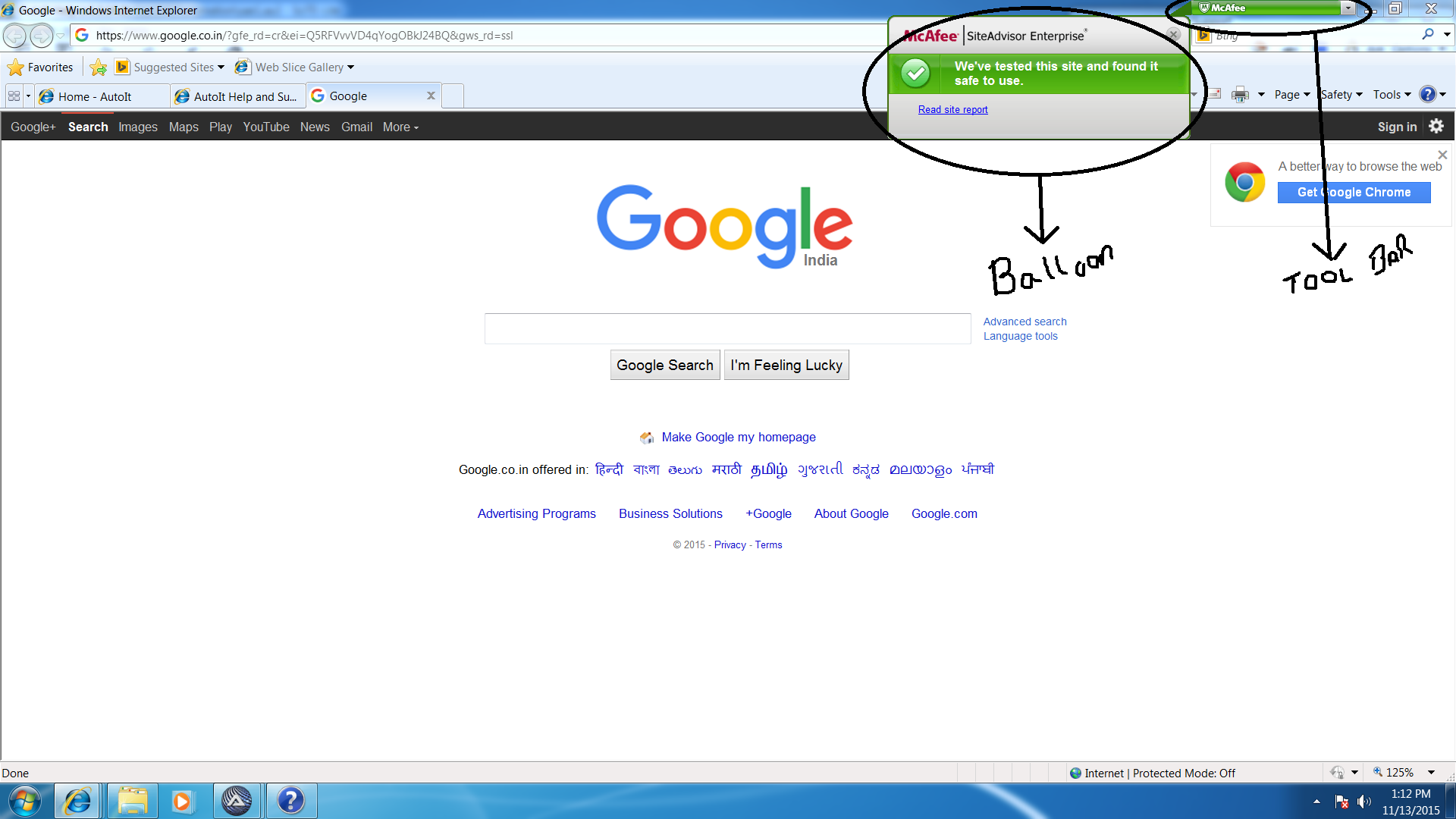
Task: Click Internet Explorer icon in taskbar
Action: pos(77,801)
